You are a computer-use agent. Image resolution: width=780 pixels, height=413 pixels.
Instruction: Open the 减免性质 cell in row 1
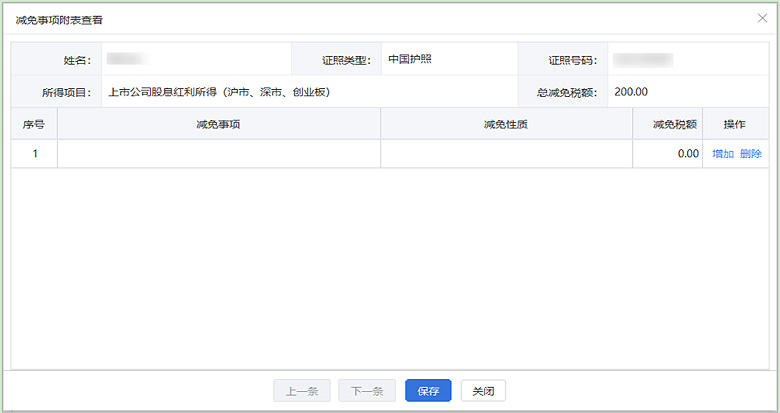click(506, 154)
